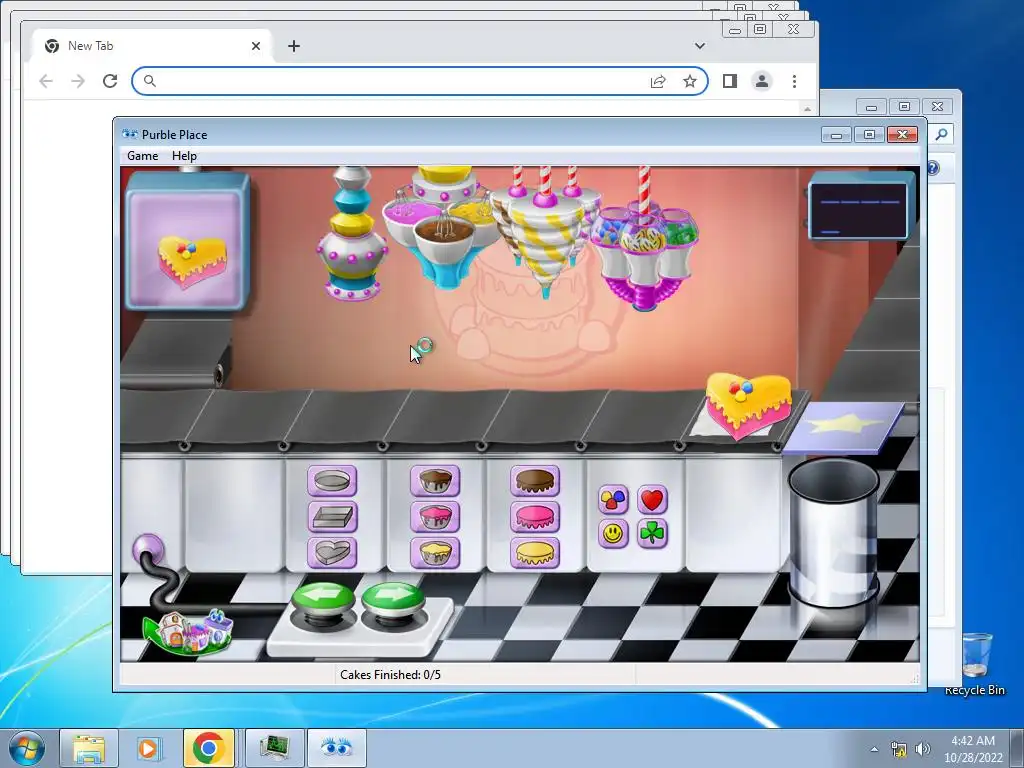Pick the pink icing button
The image size is (1024, 768).
point(535,517)
